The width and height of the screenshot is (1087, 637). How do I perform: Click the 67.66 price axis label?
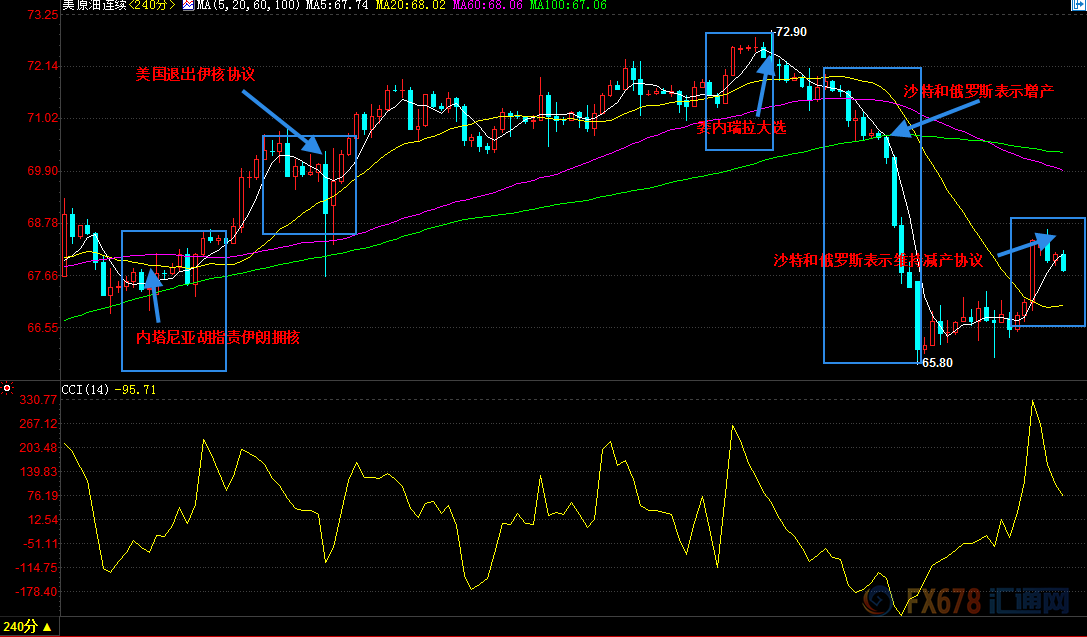click(x=42, y=276)
